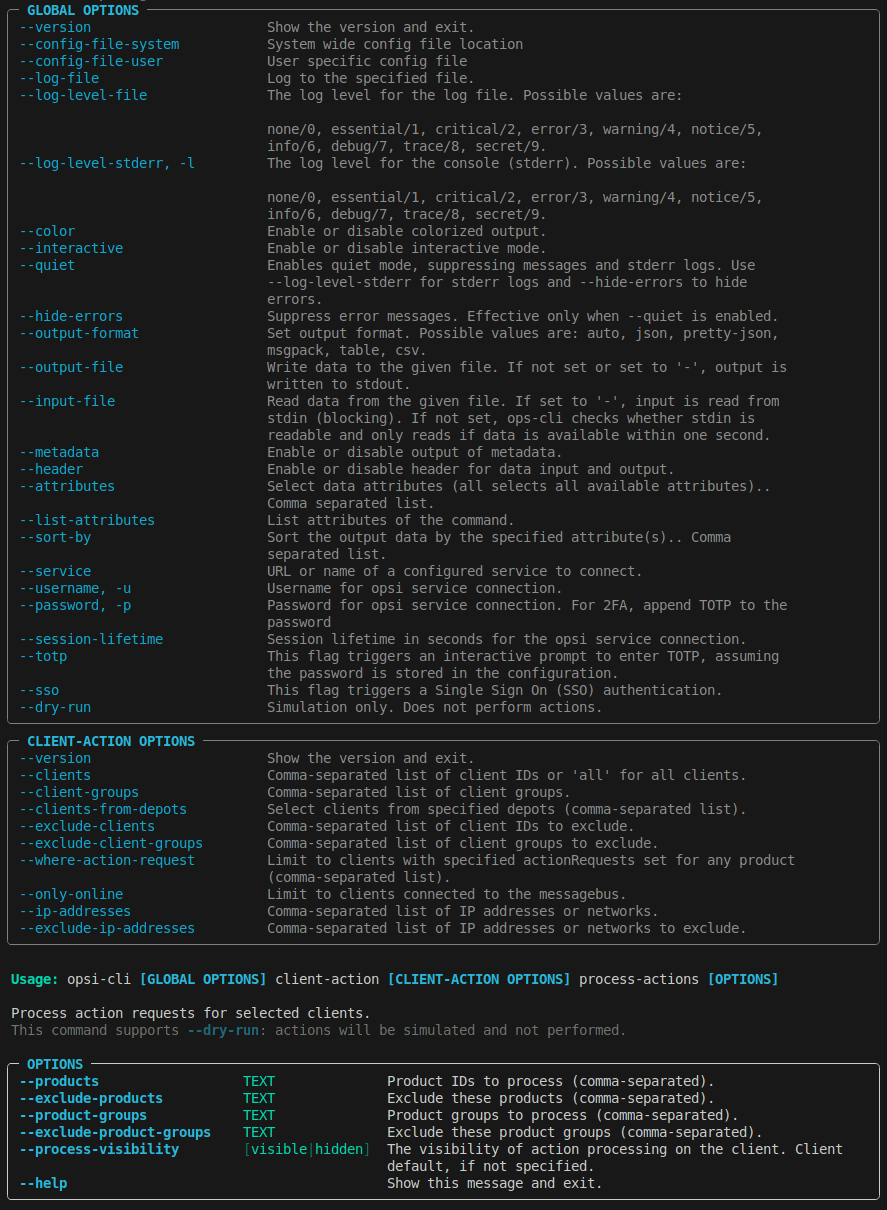Click the "--username, -u" option
The image size is (887, 1210).
75,588
